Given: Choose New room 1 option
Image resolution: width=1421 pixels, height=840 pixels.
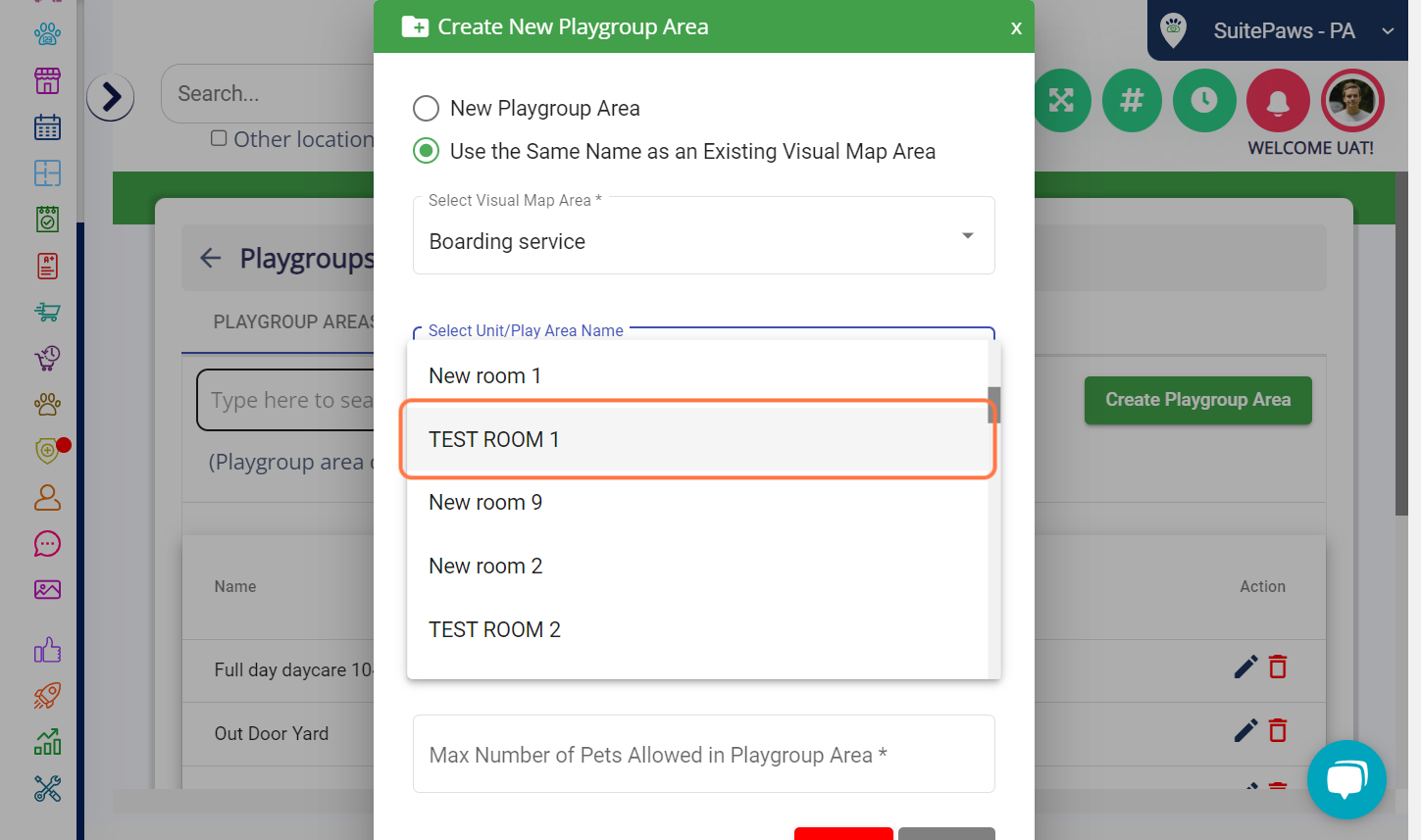Looking at the screenshot, I should [x=697, y=375].
